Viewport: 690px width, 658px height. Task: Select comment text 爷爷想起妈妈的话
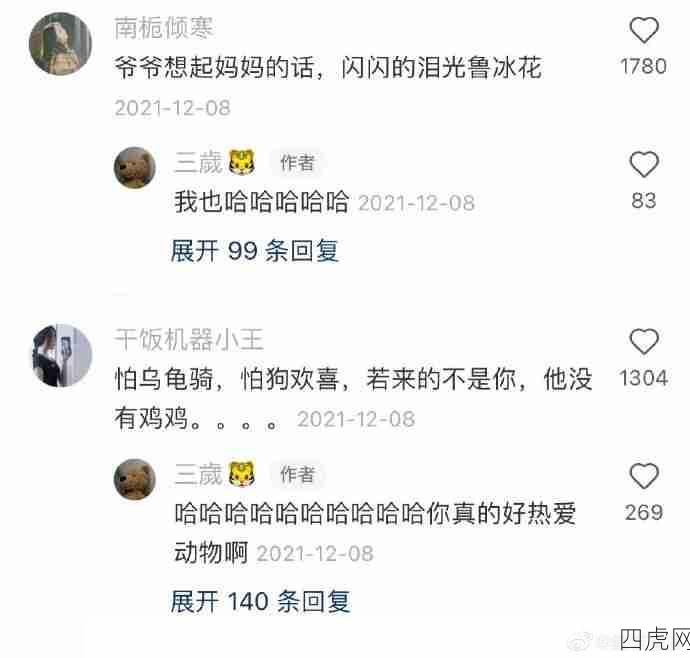pyautogui.click(x=214, y=68)
